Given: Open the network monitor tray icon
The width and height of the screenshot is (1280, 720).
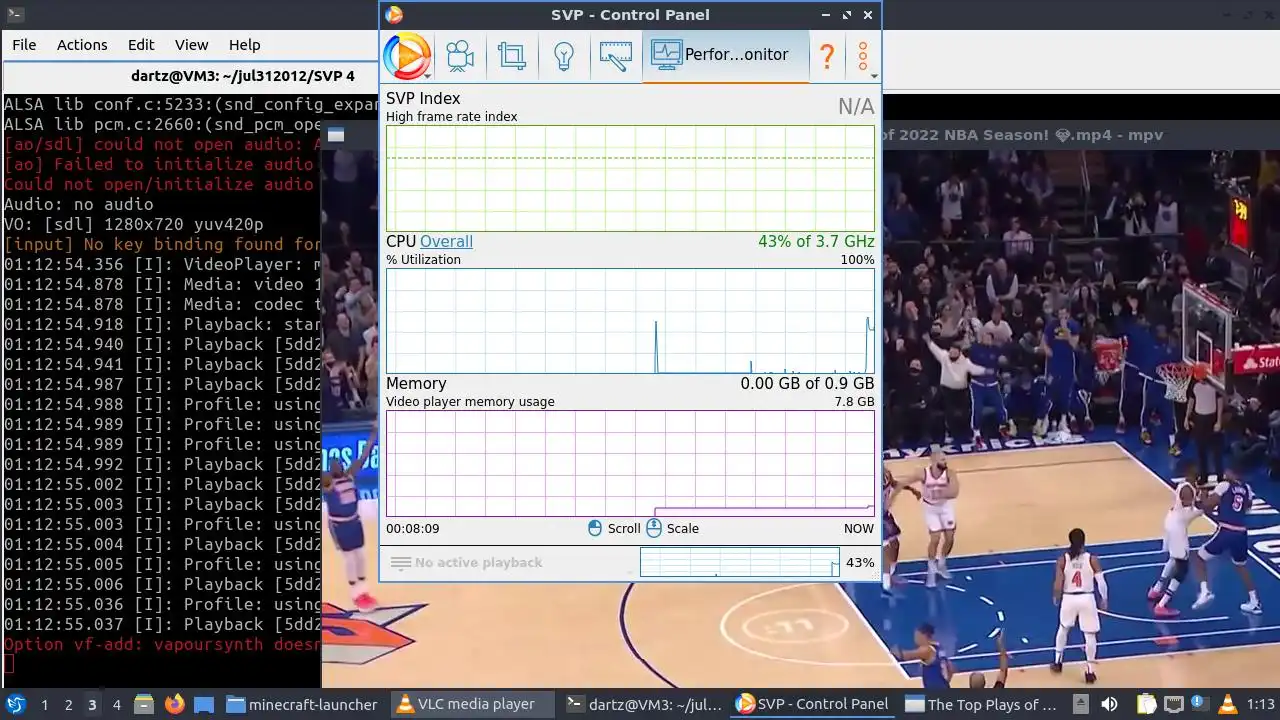Looking at the screenshot, I should click(1173, 704).
